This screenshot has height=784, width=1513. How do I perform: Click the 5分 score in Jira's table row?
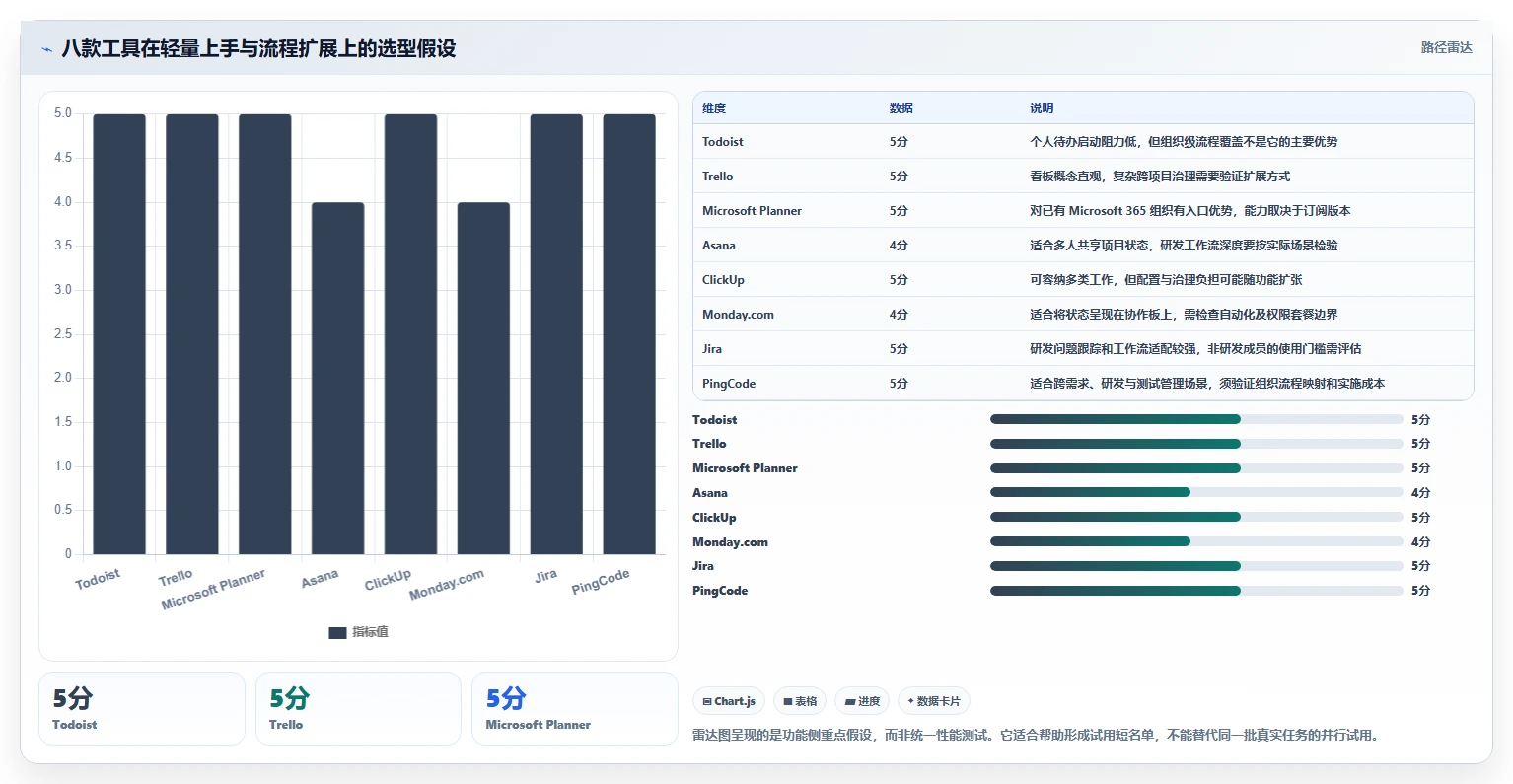pyautogui.click(x=899, y=349)
